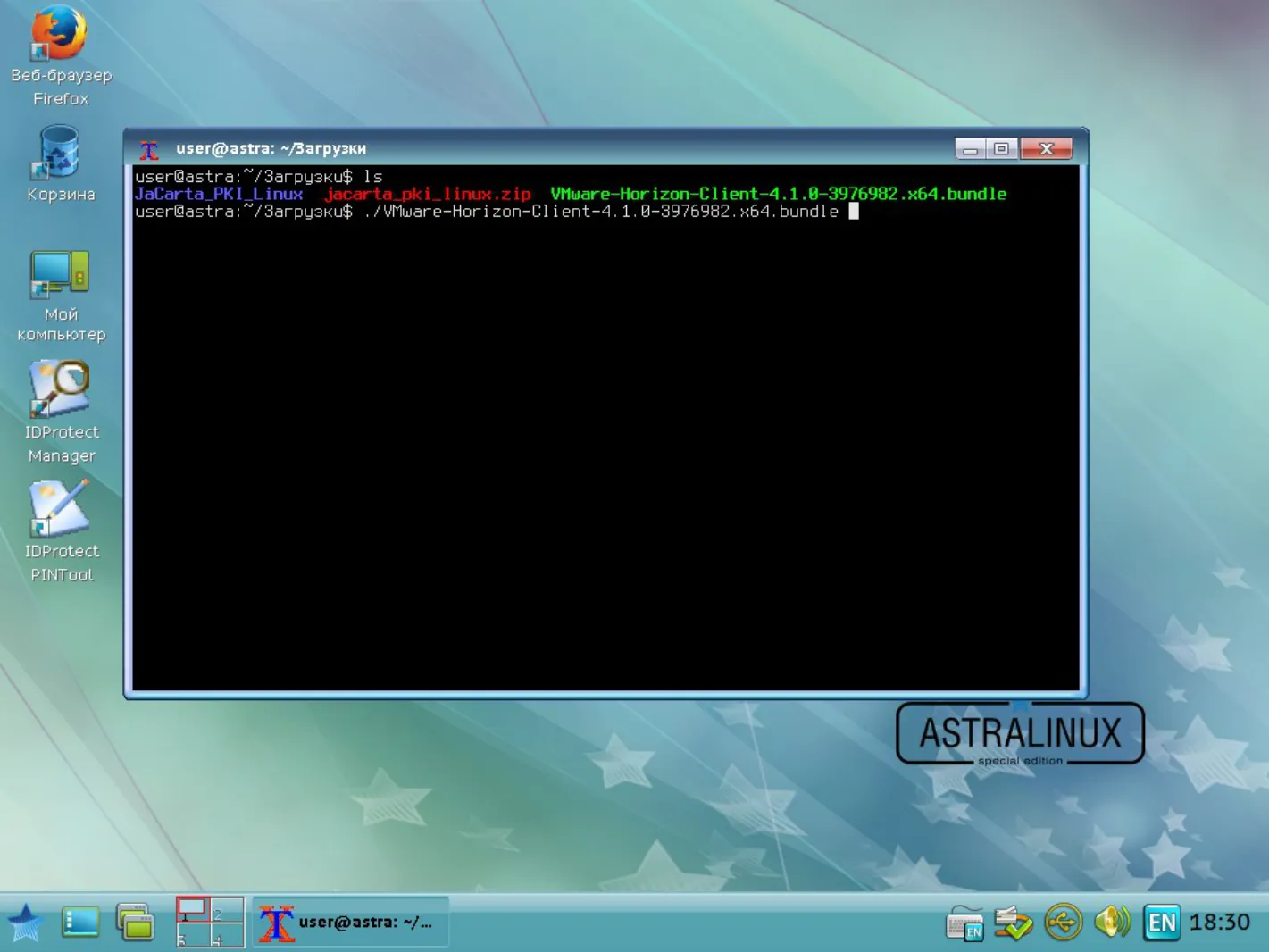Switch to virtual desktop 3 in the pager
Viewport: 1269px width, 952px height.
coord(193,934)
